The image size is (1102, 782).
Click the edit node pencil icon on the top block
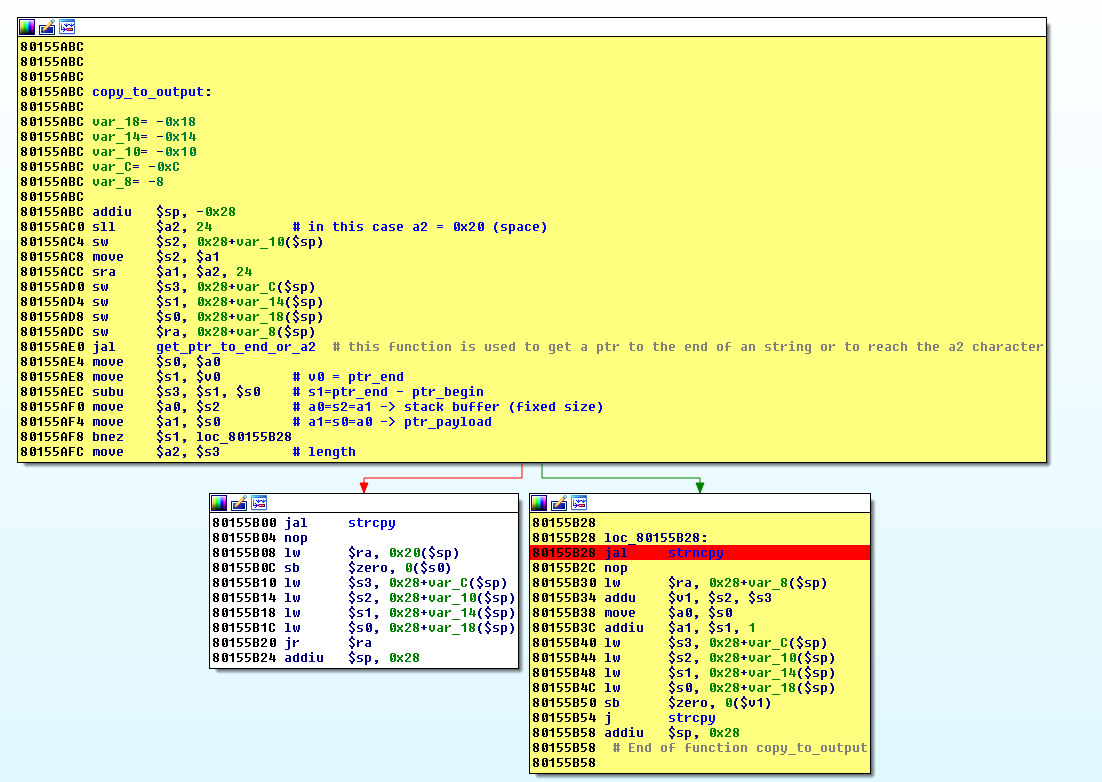click(x=46, y=27)
